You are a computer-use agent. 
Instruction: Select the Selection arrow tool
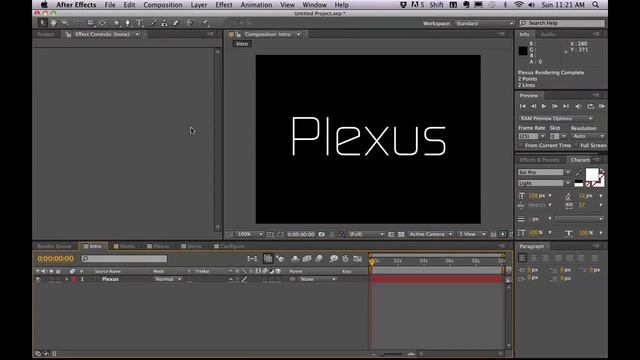click(42, 23)
